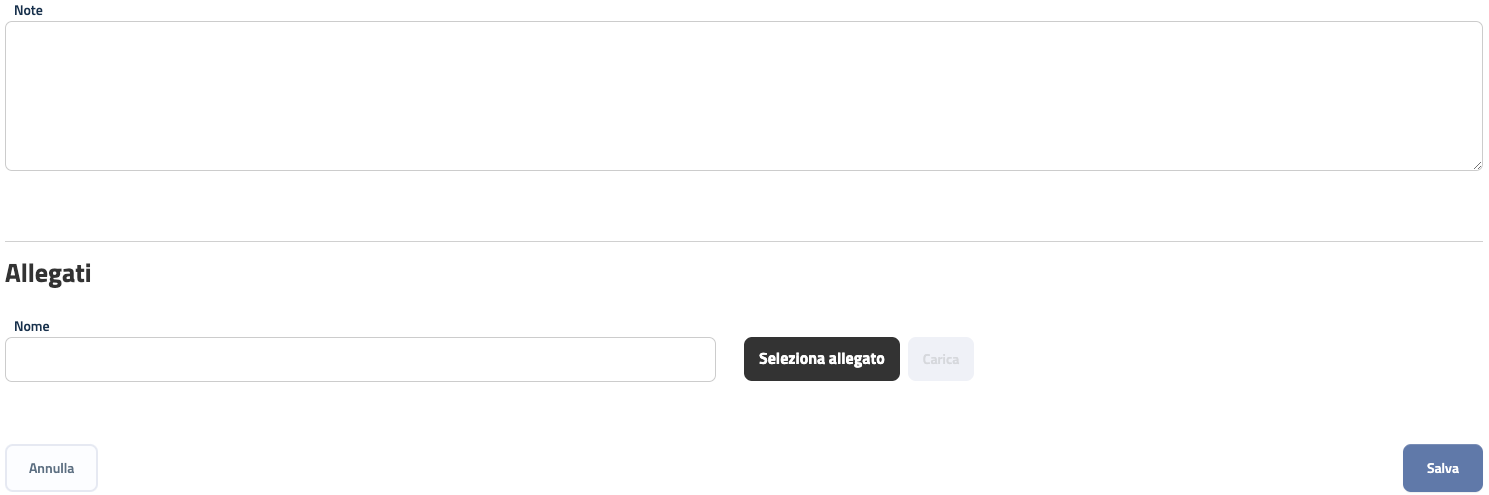Click Annulla to discard changes
The height and width of the screenshot is (495, 1489).
(x=51, y=468)
